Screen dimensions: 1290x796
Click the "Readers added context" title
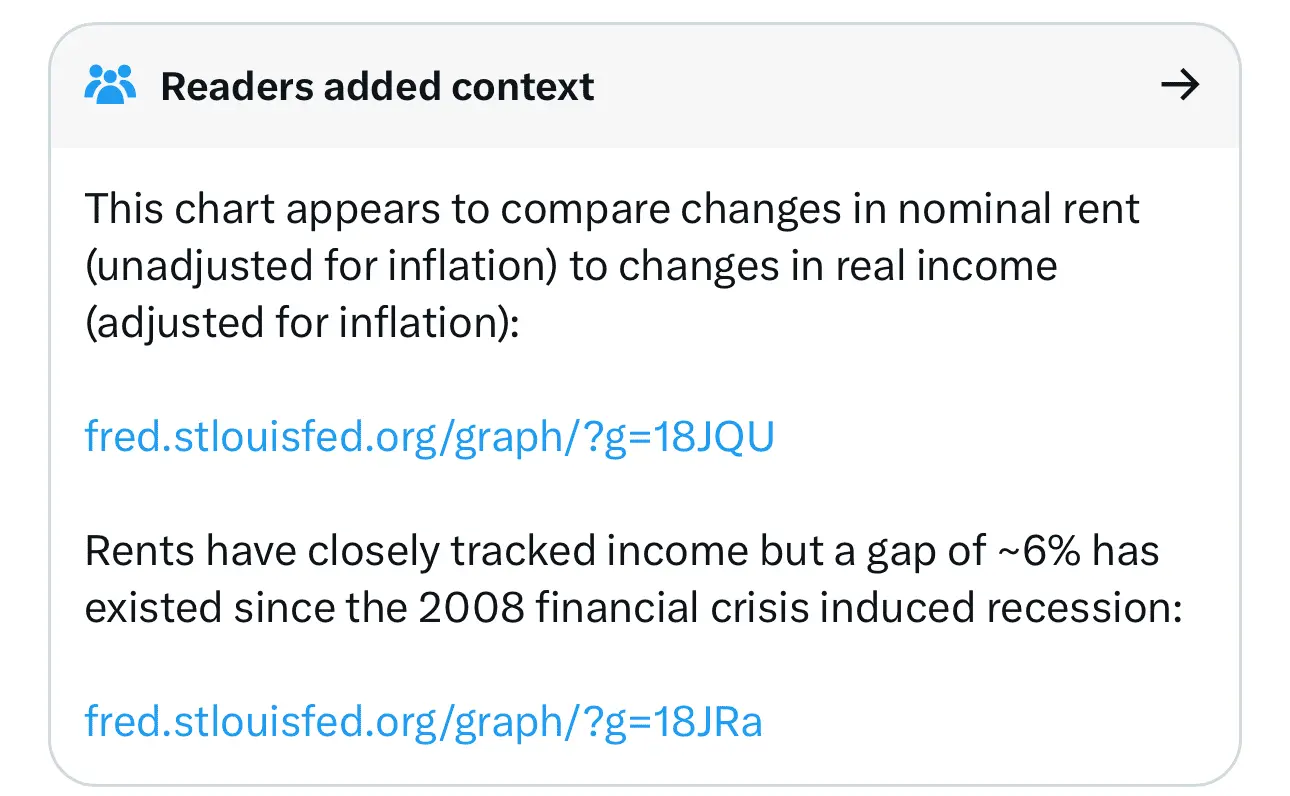377,87
